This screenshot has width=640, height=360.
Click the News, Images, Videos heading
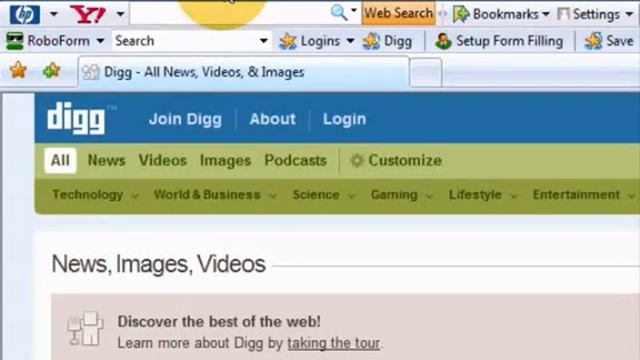point(158,264)
